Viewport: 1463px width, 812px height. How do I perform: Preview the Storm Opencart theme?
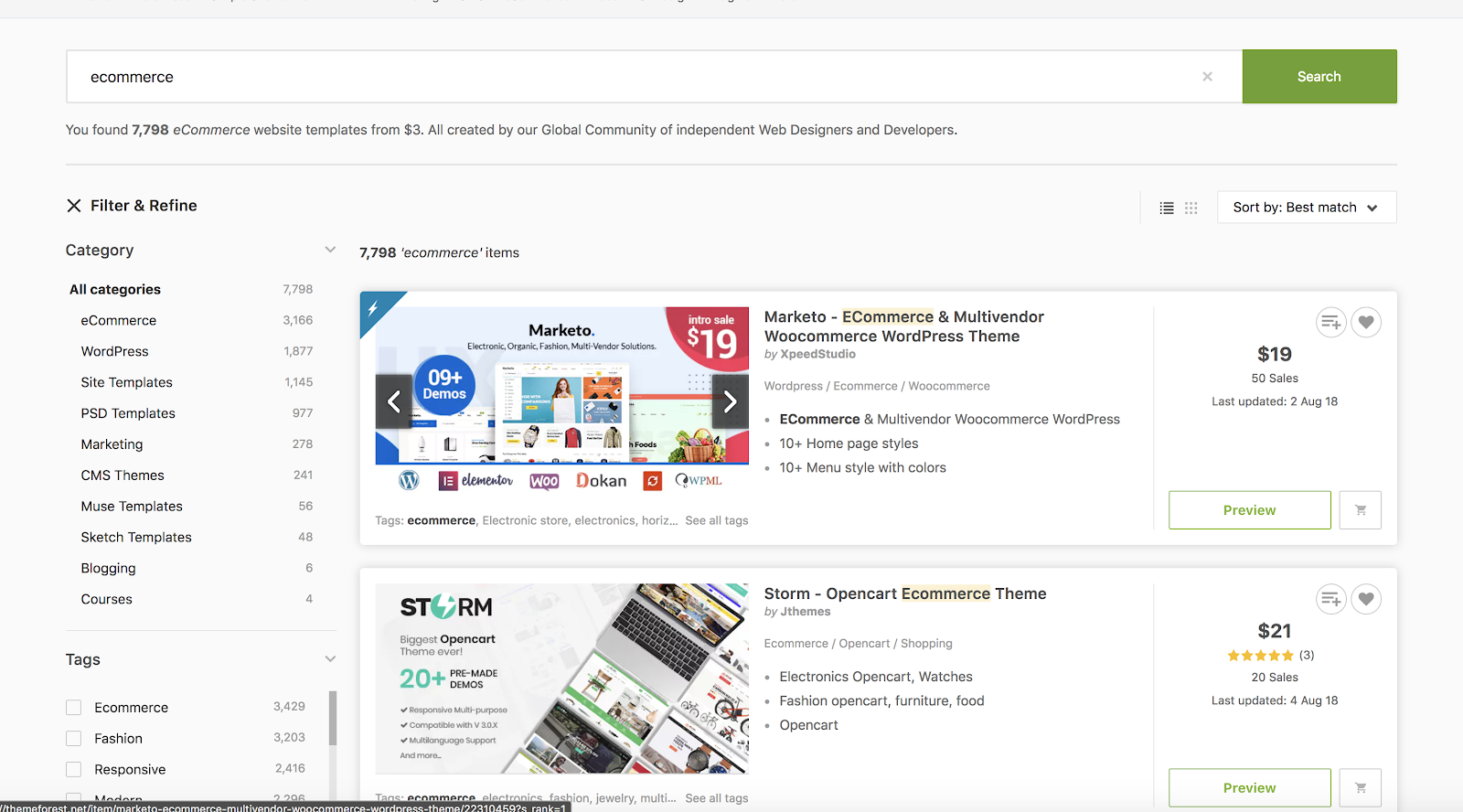tap(1249, 787)
